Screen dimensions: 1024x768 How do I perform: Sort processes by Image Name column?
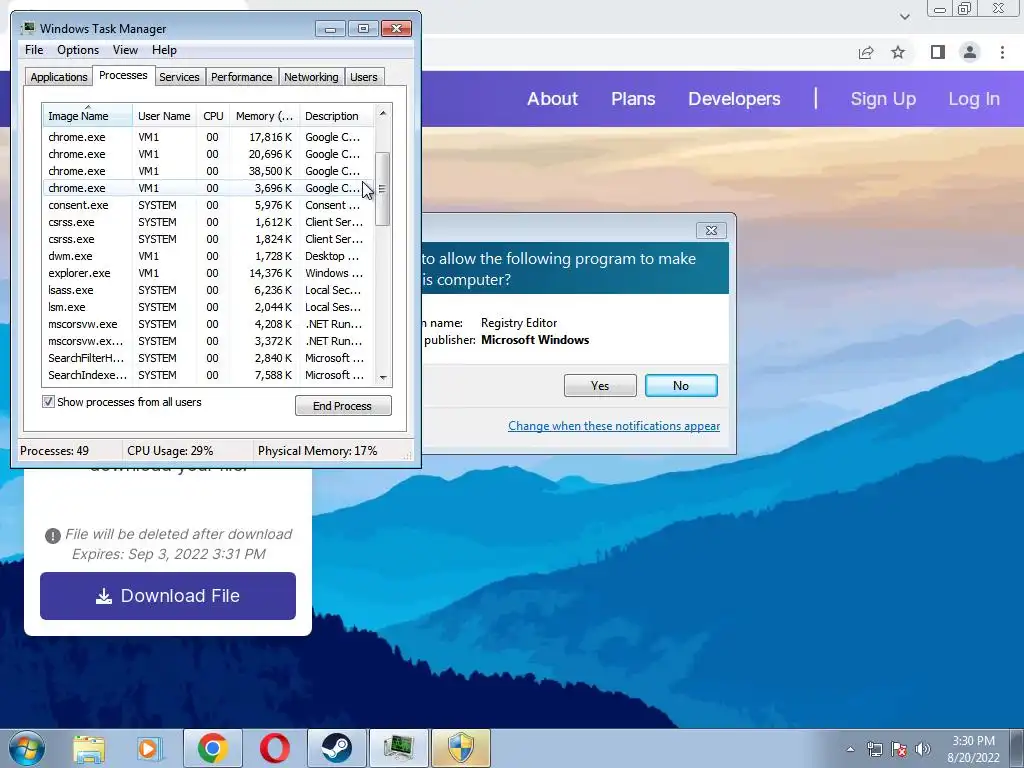[87, 116]
